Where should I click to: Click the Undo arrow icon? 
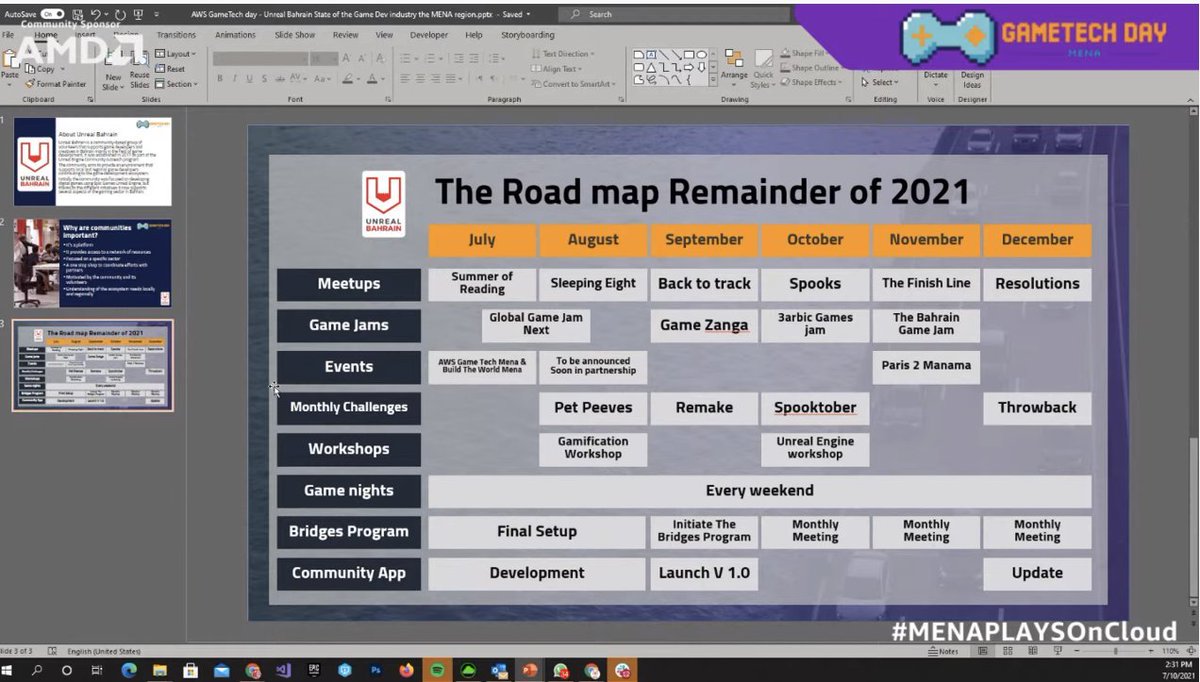coord(94,14)
